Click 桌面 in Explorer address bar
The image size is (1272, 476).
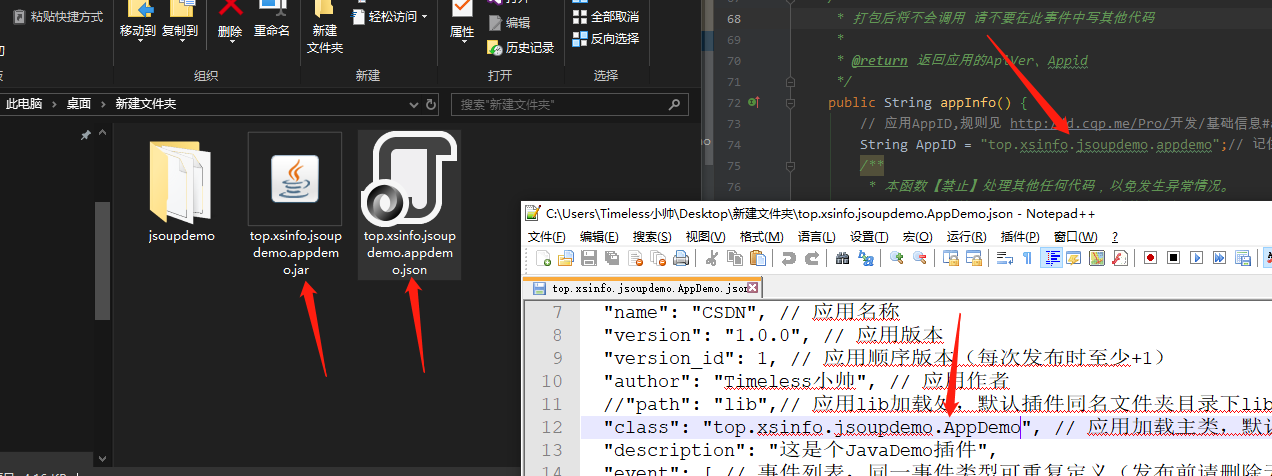pyautogui.click(x=79, y=104)
